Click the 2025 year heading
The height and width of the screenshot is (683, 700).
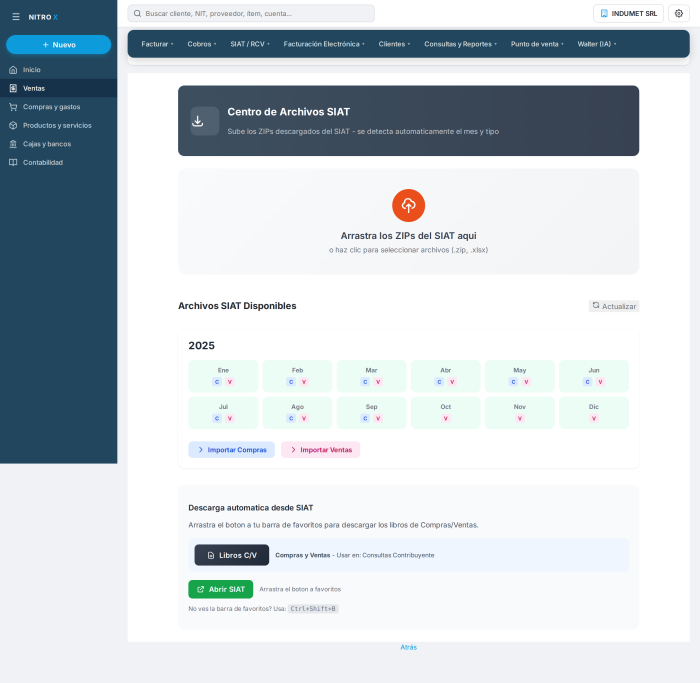point(201,346)
